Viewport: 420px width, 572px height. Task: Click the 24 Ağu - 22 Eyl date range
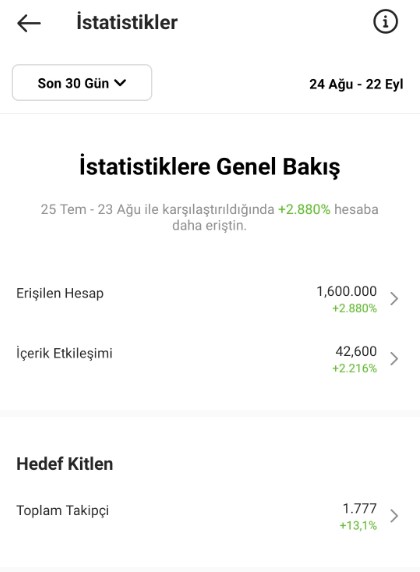click(356, 84)
